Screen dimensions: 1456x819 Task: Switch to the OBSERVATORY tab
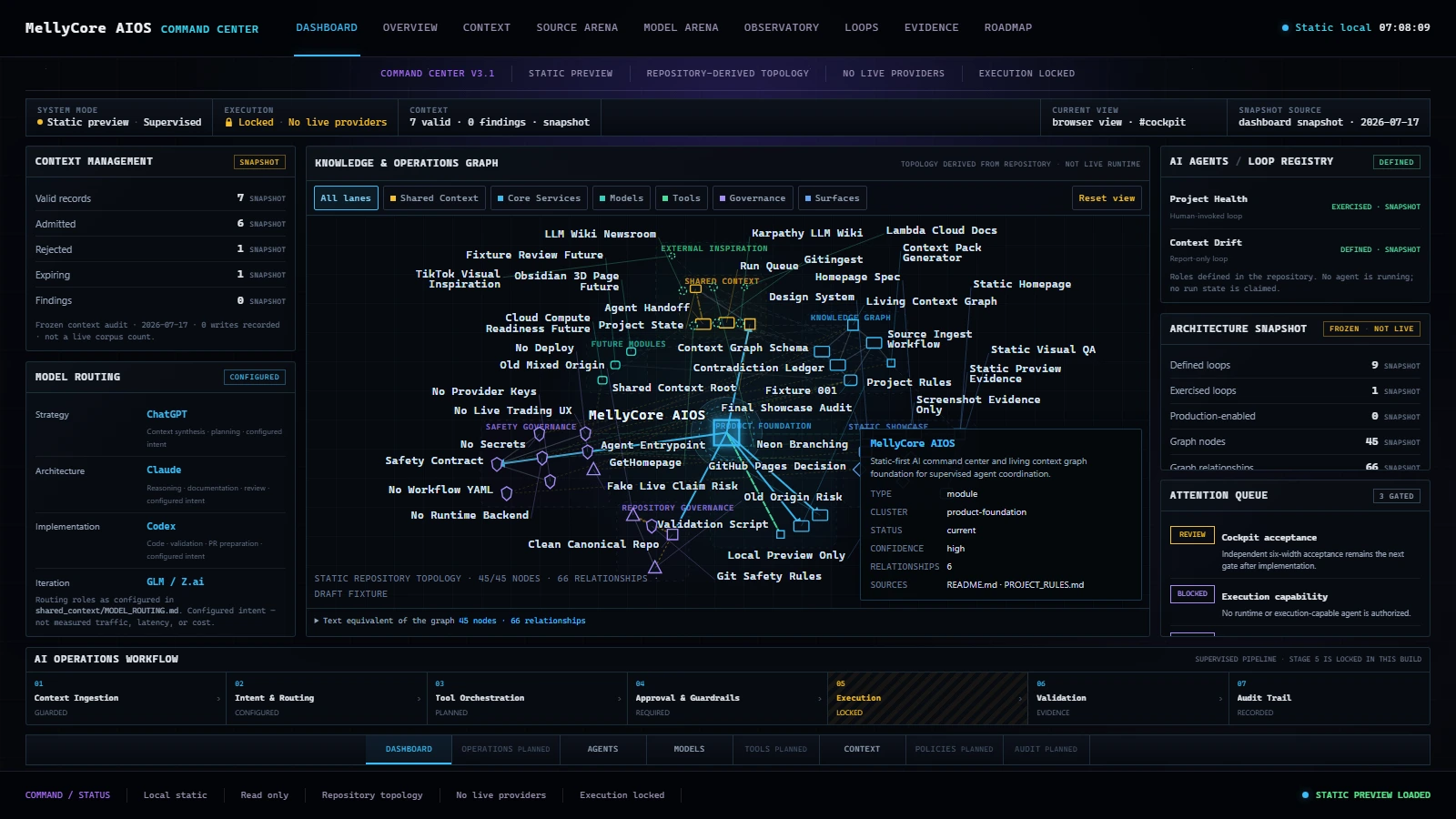[x=782, y=27]
